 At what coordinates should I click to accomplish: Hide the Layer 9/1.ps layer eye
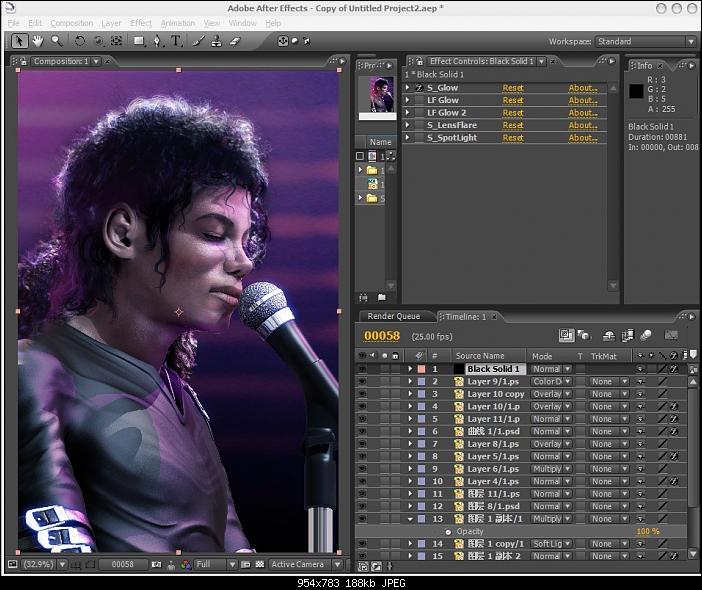[x=362, y=381]
